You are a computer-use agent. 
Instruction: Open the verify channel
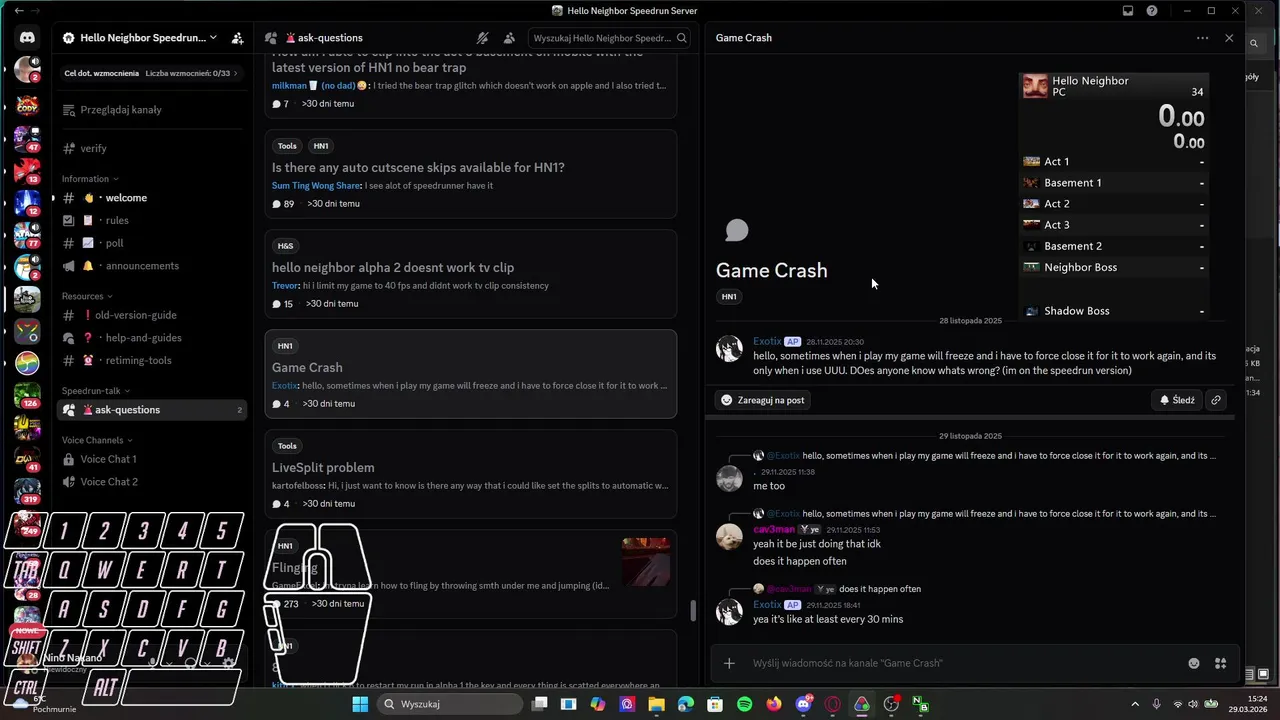coord(153,148)
